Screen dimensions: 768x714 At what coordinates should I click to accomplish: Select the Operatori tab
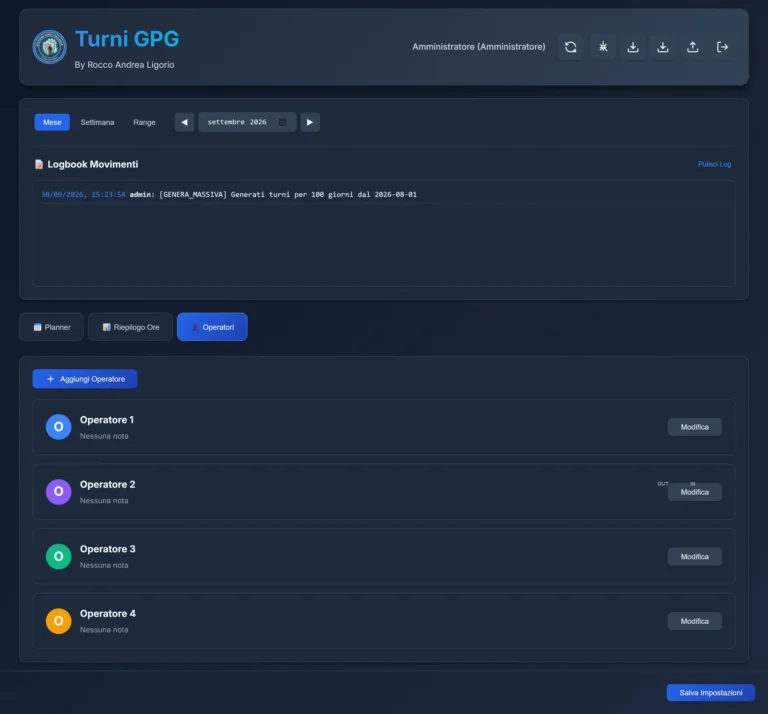tap(212, 327)
